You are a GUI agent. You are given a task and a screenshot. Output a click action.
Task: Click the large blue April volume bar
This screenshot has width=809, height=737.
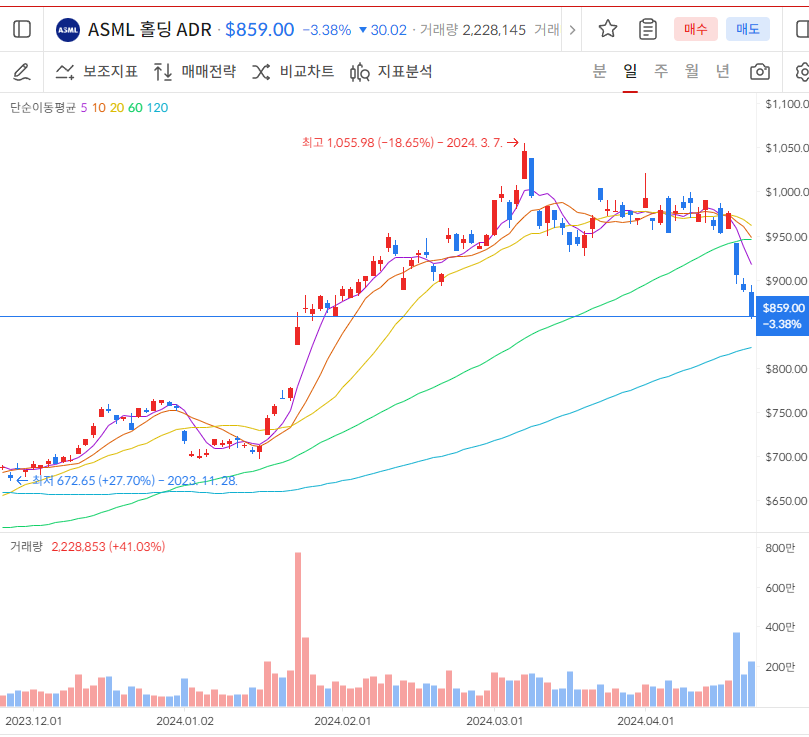[736, 669]
